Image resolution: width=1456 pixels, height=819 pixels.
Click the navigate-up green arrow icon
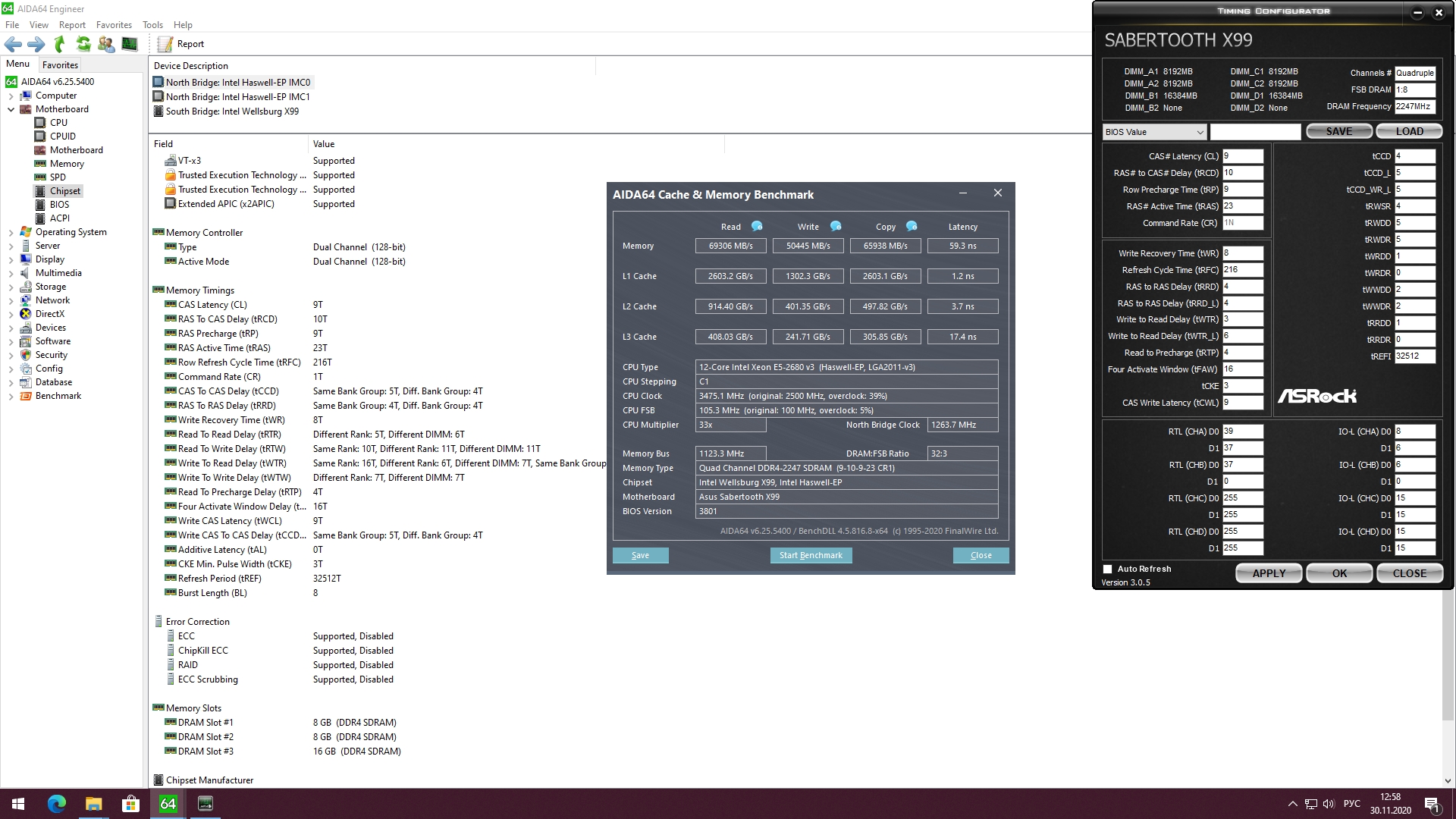point(60,44)
